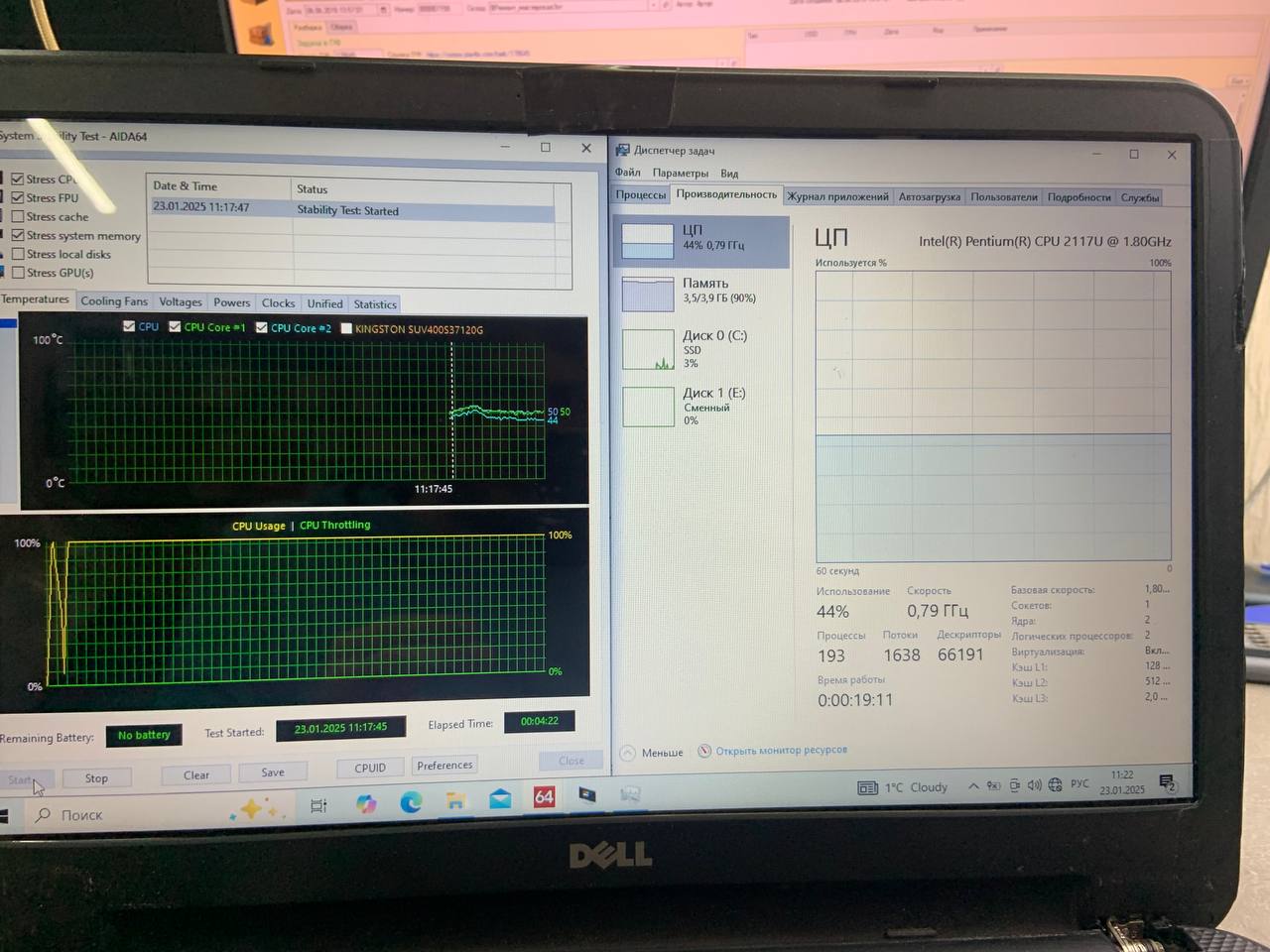The image size is (1270, 952).
Task: Click the resource monitor icon beside the link
Action: click(x=705, y=751)
